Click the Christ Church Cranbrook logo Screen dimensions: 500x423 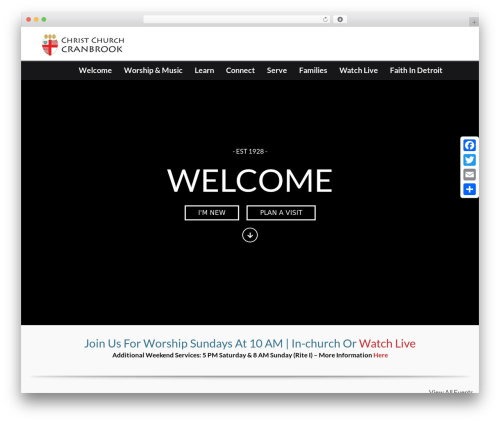(x=83, y=45)
